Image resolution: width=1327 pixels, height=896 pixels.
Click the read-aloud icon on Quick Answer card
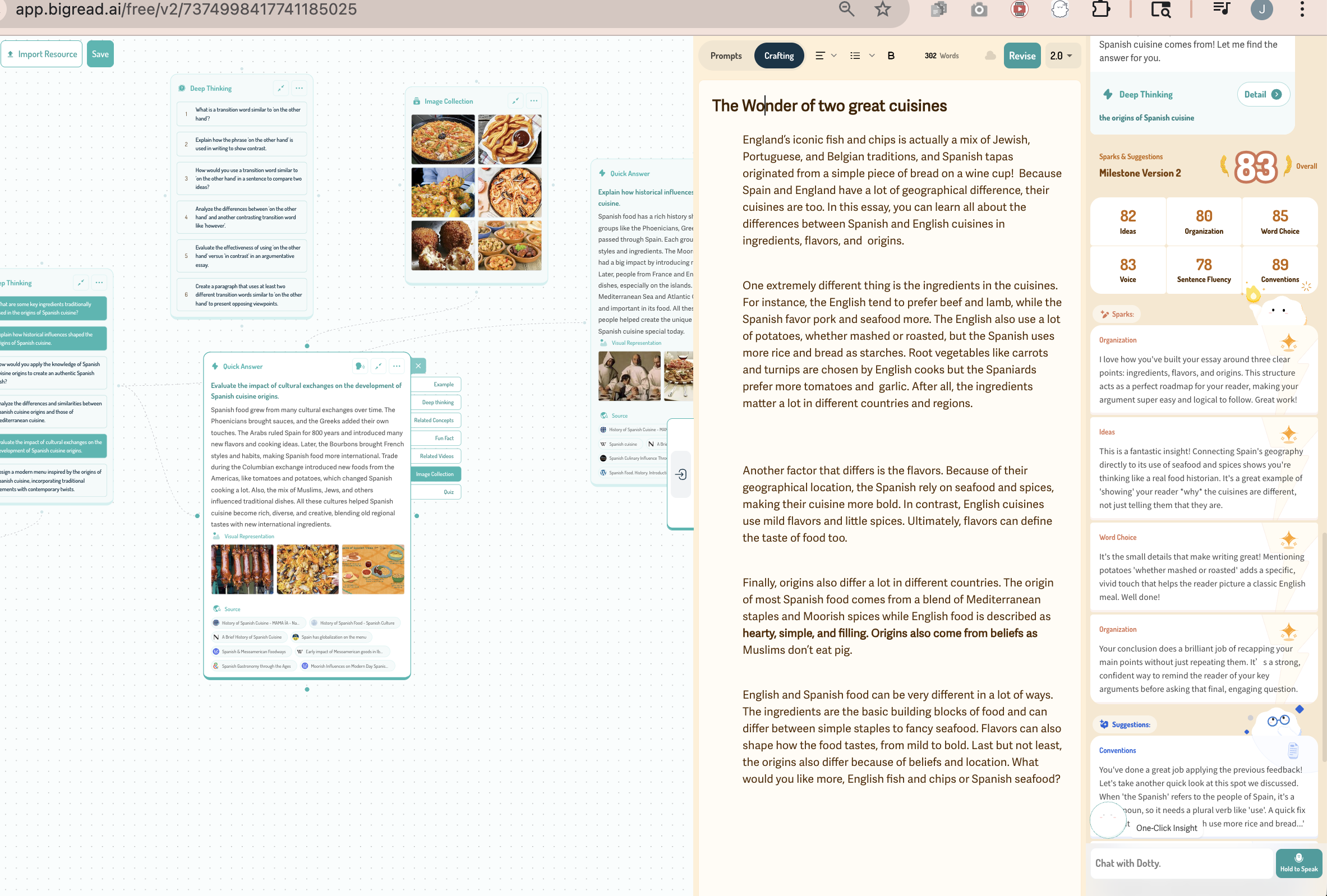point(360,366)
